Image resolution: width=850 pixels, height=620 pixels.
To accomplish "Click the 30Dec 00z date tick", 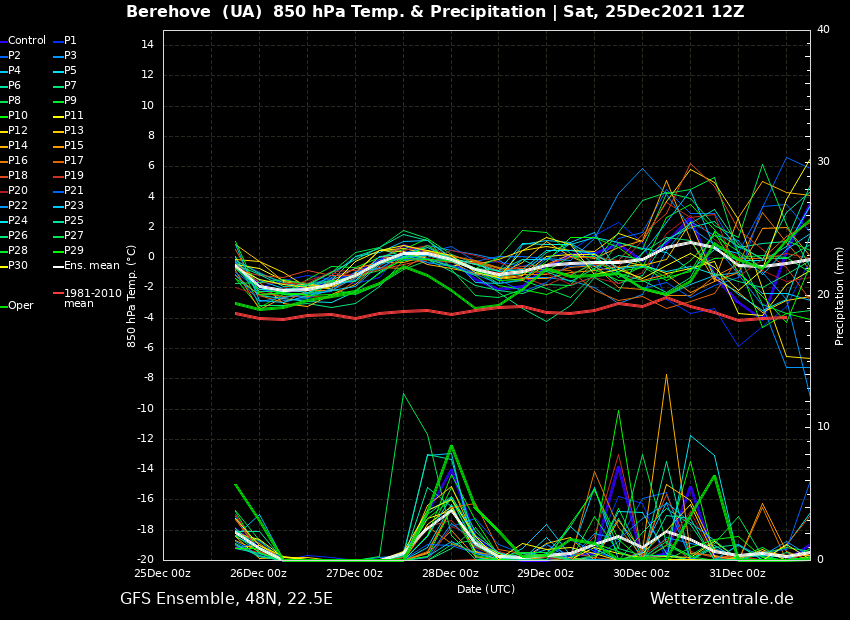I will click(641, 574).
